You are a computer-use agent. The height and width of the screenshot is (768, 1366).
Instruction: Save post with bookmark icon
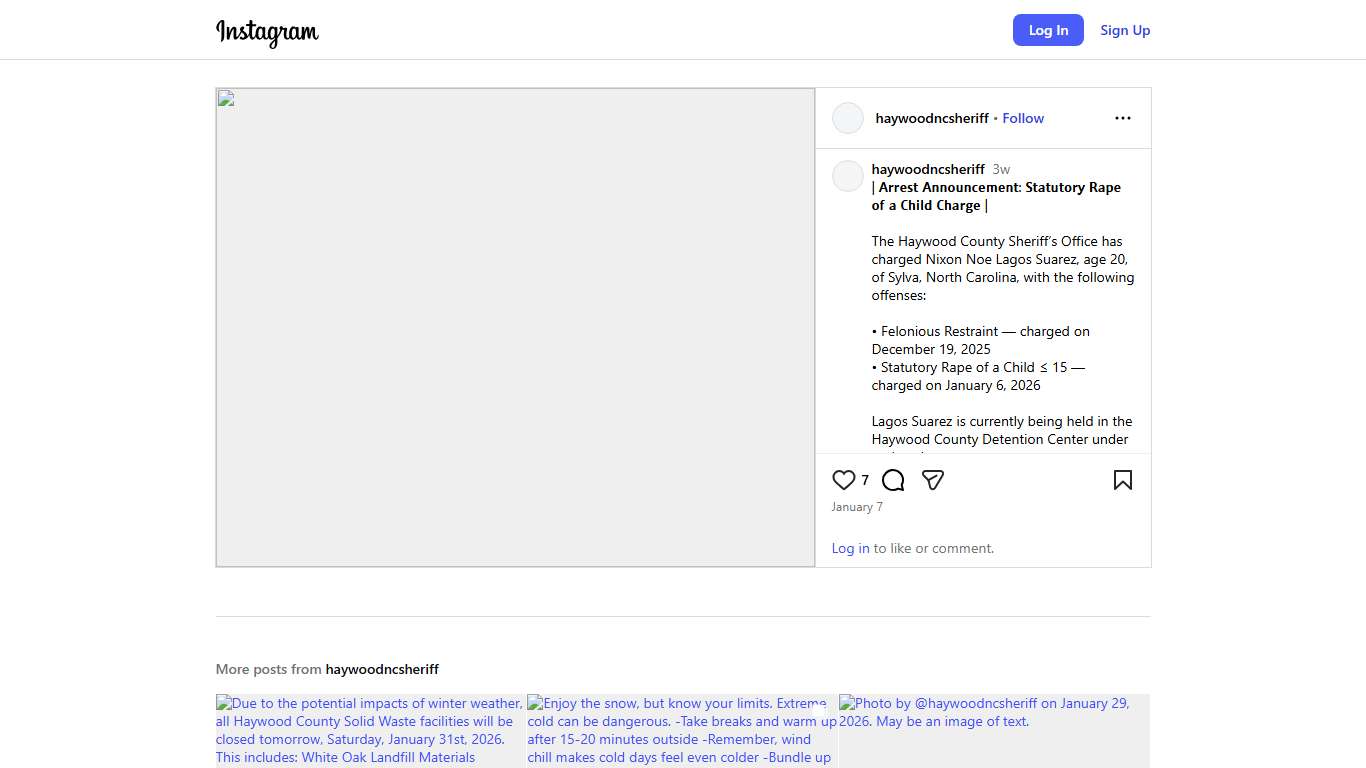click(x=1122, y=480)
